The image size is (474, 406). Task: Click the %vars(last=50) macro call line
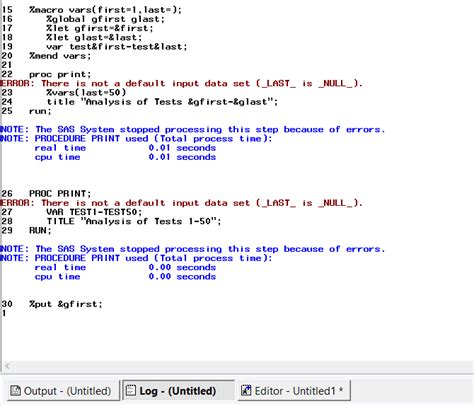[64, 92]
